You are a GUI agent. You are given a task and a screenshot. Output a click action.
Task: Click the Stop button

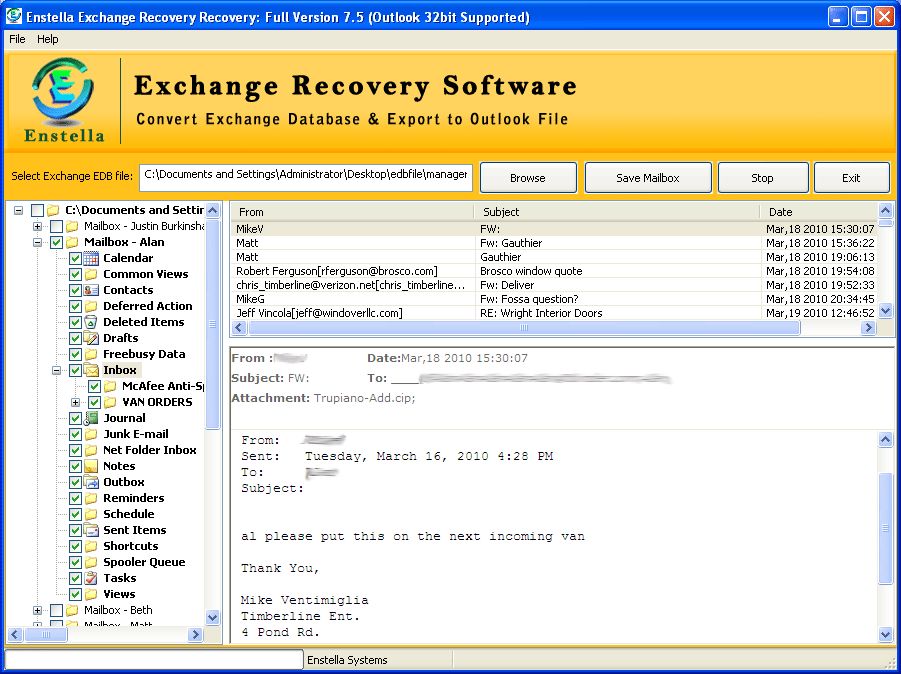pyautogui.click(x=763, y=178)
